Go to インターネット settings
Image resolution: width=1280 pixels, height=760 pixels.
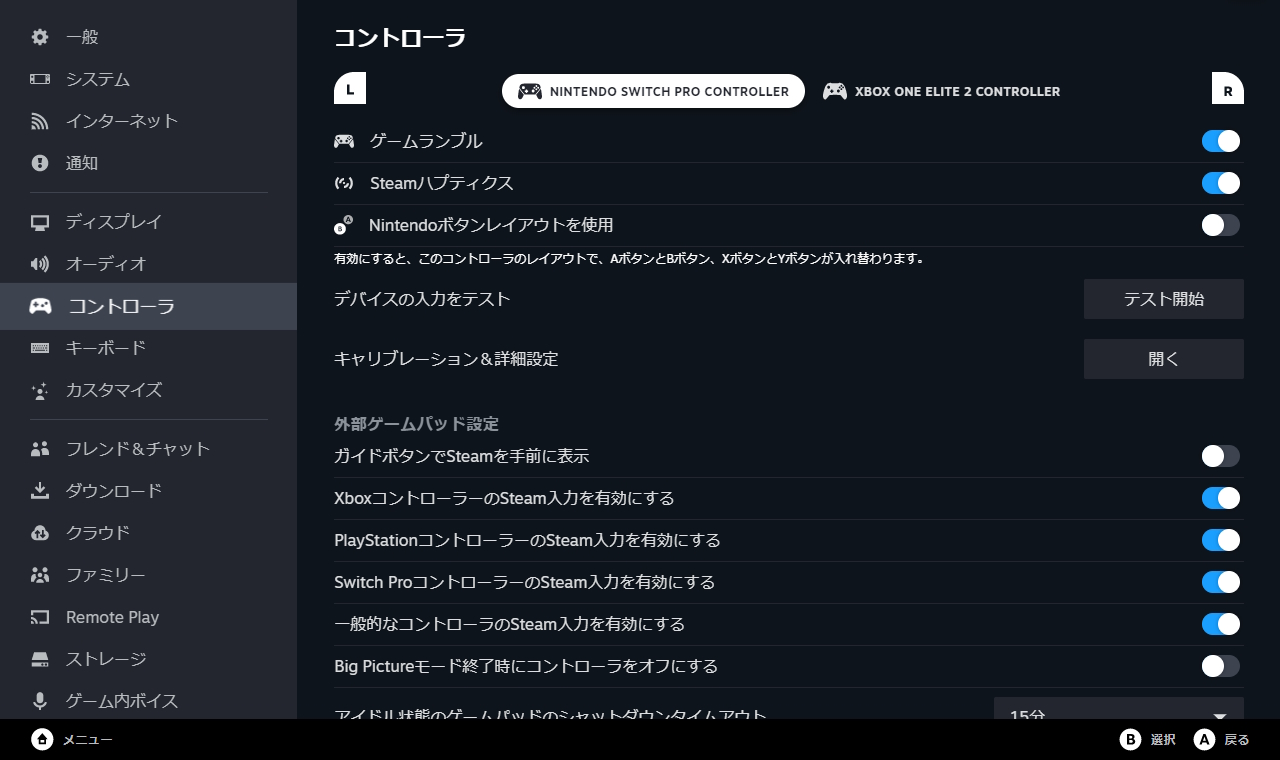(x=148, y=121)
